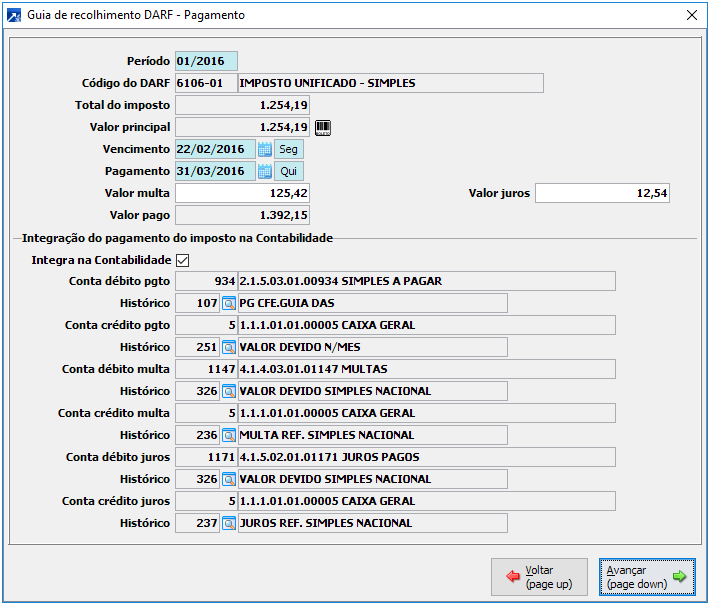Search histórico for code 107
709x604 pixels.
tap(229, 303)
